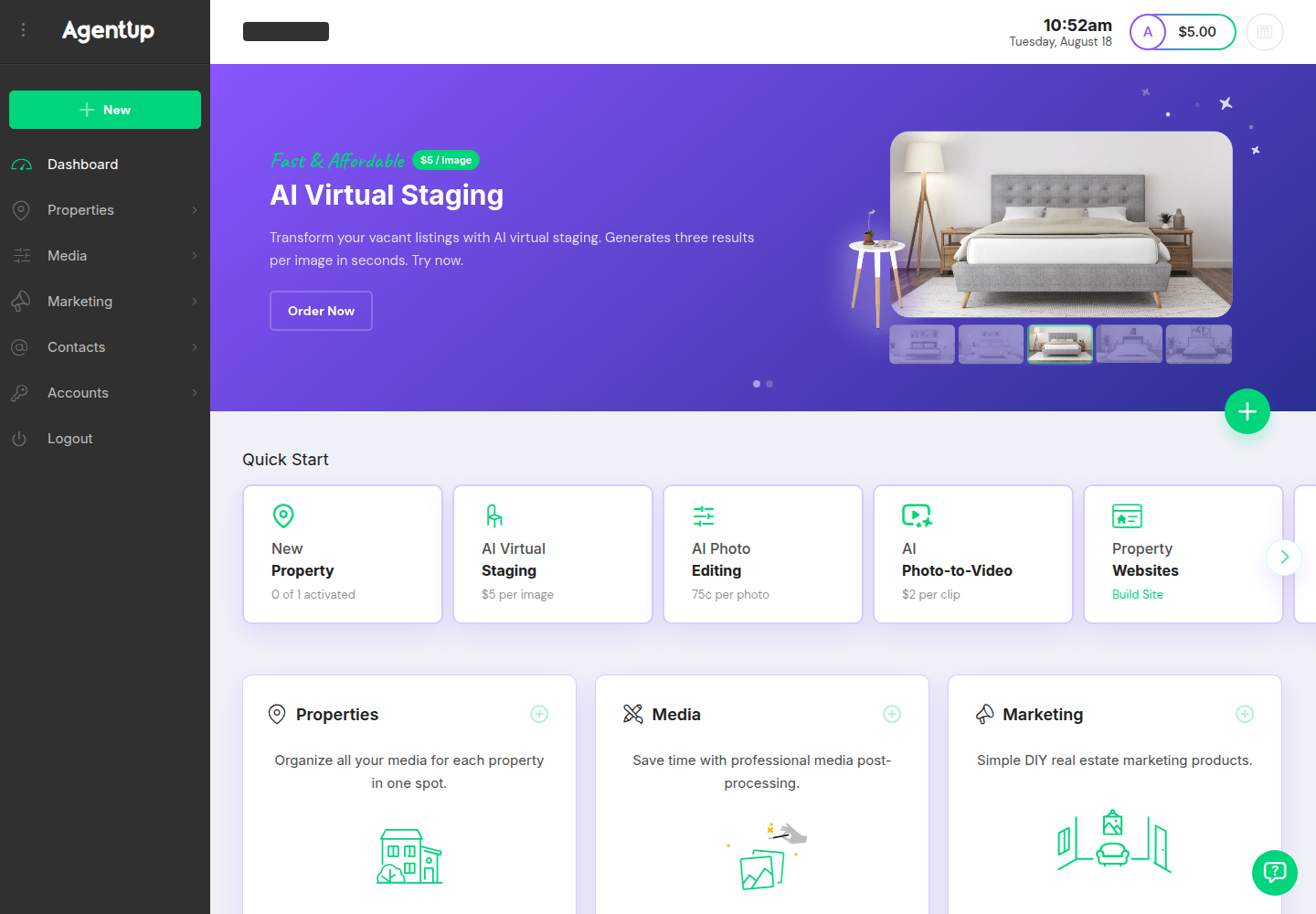
Task: Click the Property Websites browser icon
Action: [1127, 515]
